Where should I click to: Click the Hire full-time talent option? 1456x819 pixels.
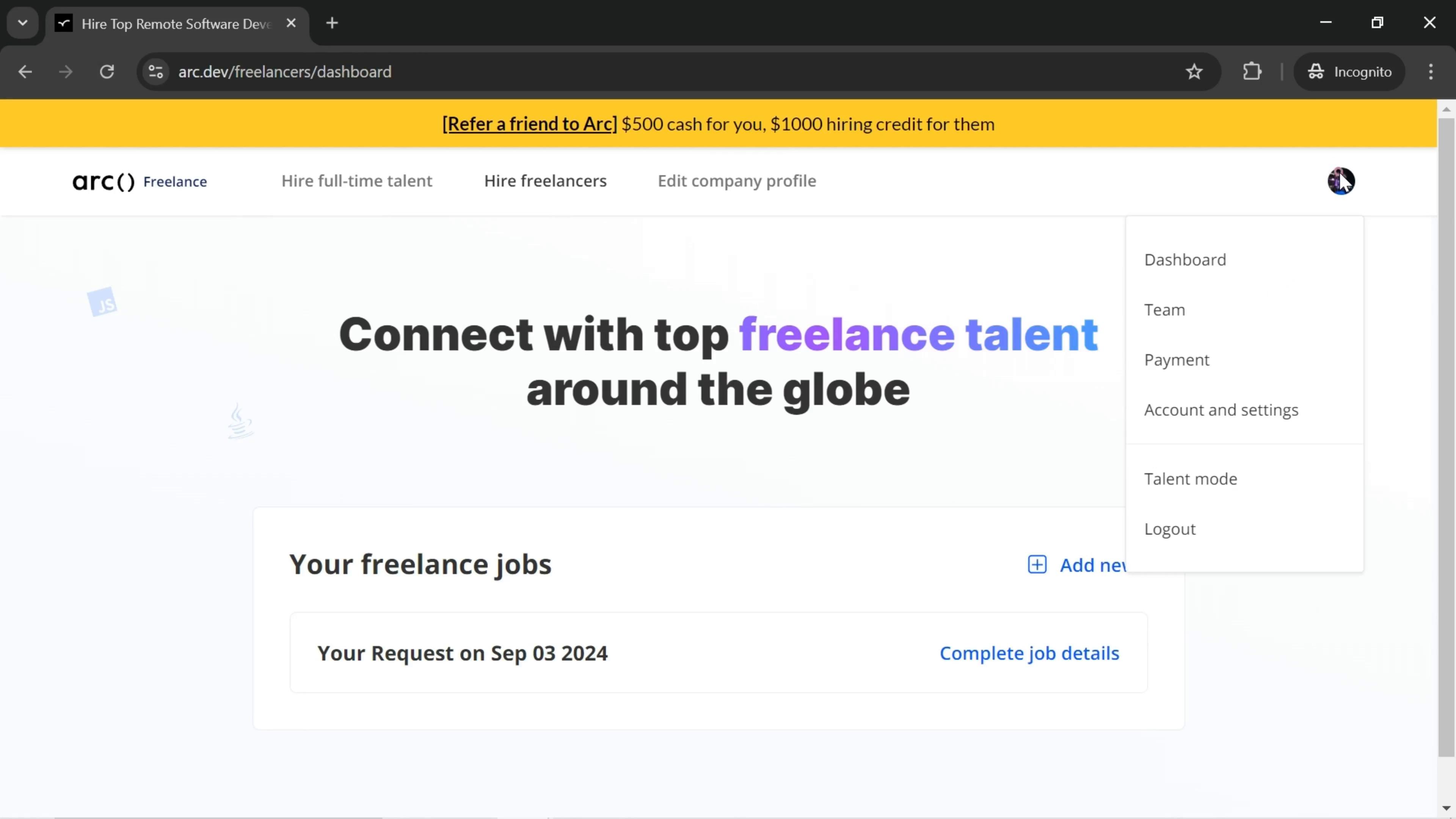[358, 180]
